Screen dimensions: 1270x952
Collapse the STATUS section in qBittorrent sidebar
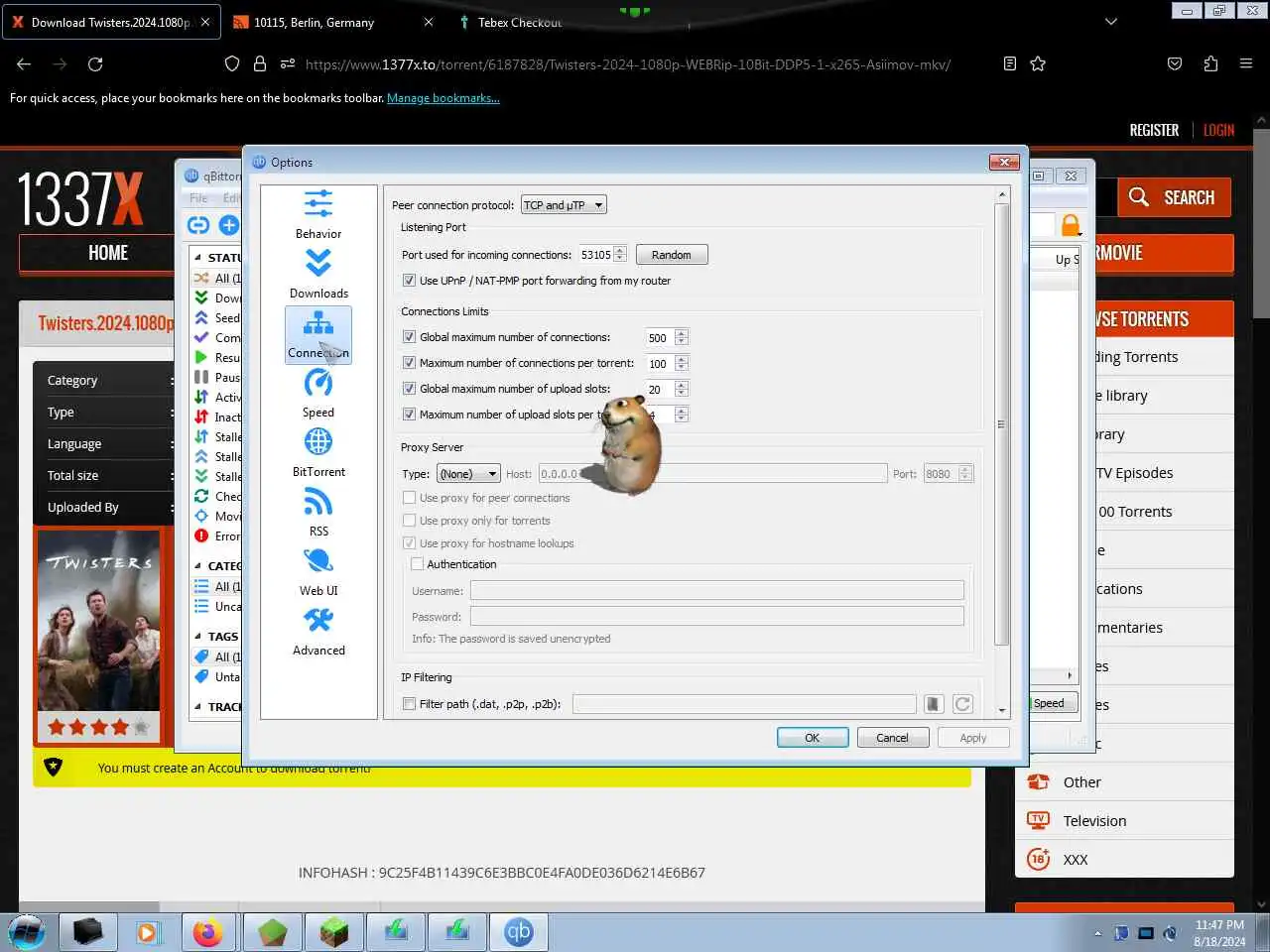(197, 258)
